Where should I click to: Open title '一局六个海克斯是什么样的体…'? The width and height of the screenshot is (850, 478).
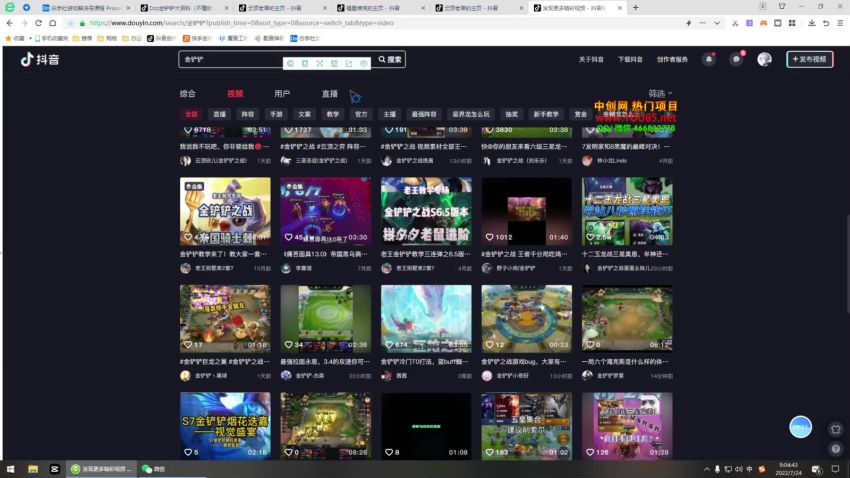tap(625, 361)
